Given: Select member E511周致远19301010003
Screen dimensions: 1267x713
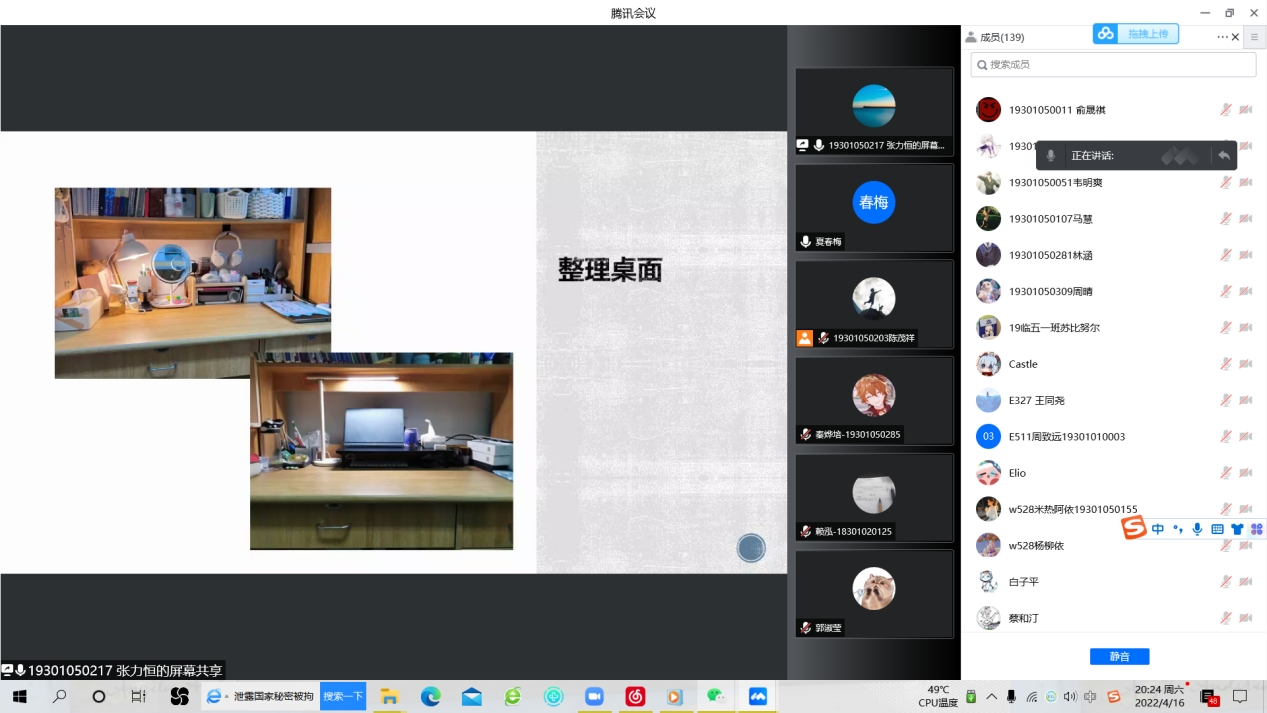Looking at the screenshot, I should pos(1113,436).
